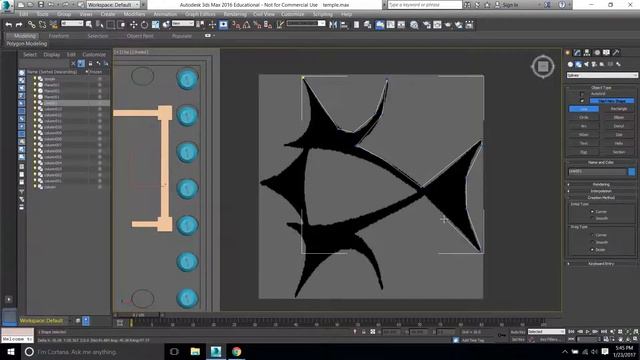Select the Cameras create category
This screenshot has height=360, width=640.
(594, 64)
